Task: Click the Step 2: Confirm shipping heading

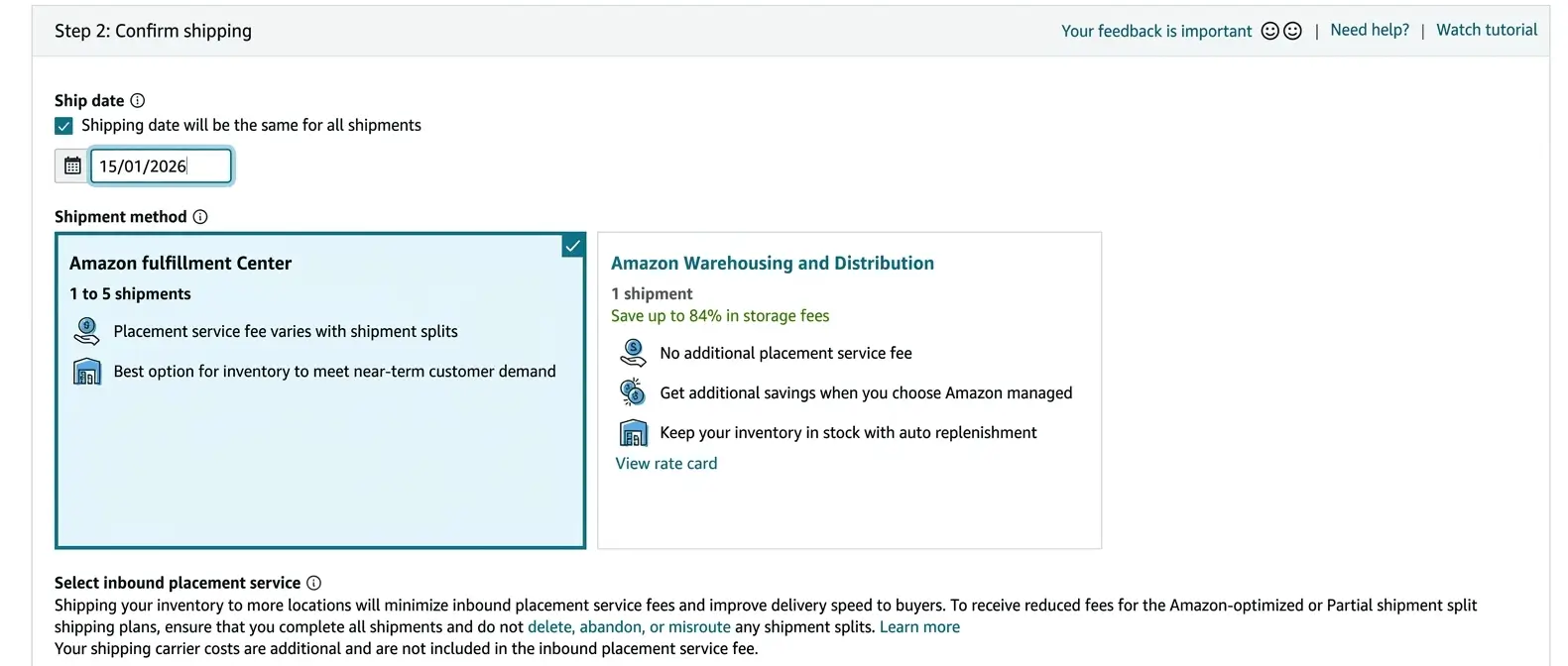Action: (153, 31)
